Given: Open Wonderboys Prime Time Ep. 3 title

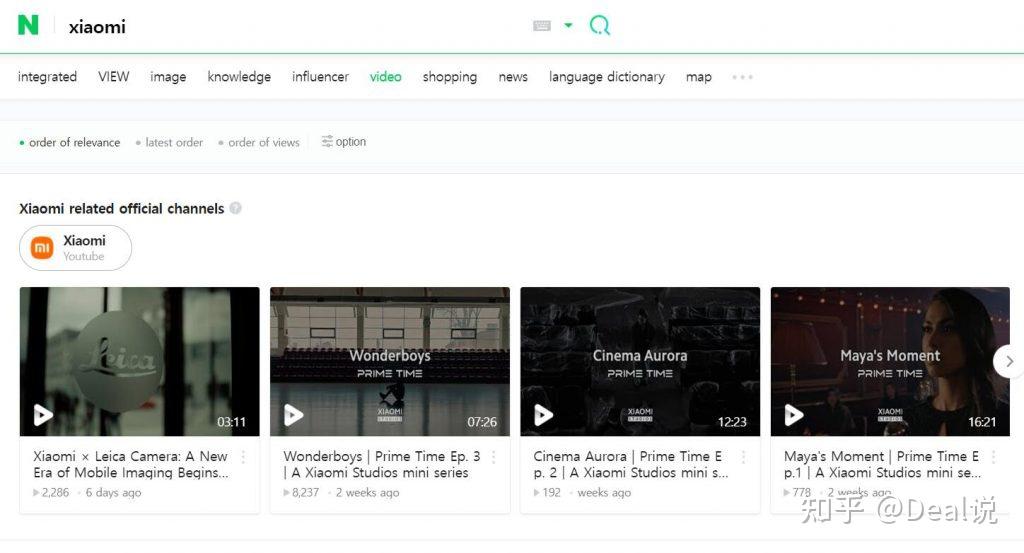Looking at the screenshot, I should click(381, 464).
